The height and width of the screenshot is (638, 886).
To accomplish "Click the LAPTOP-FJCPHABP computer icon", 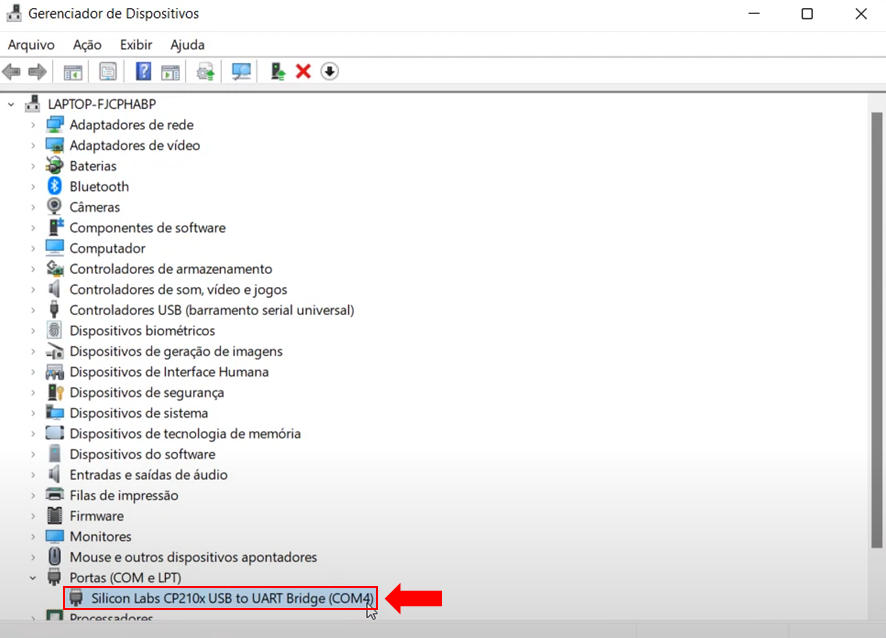I will [33, 104].
